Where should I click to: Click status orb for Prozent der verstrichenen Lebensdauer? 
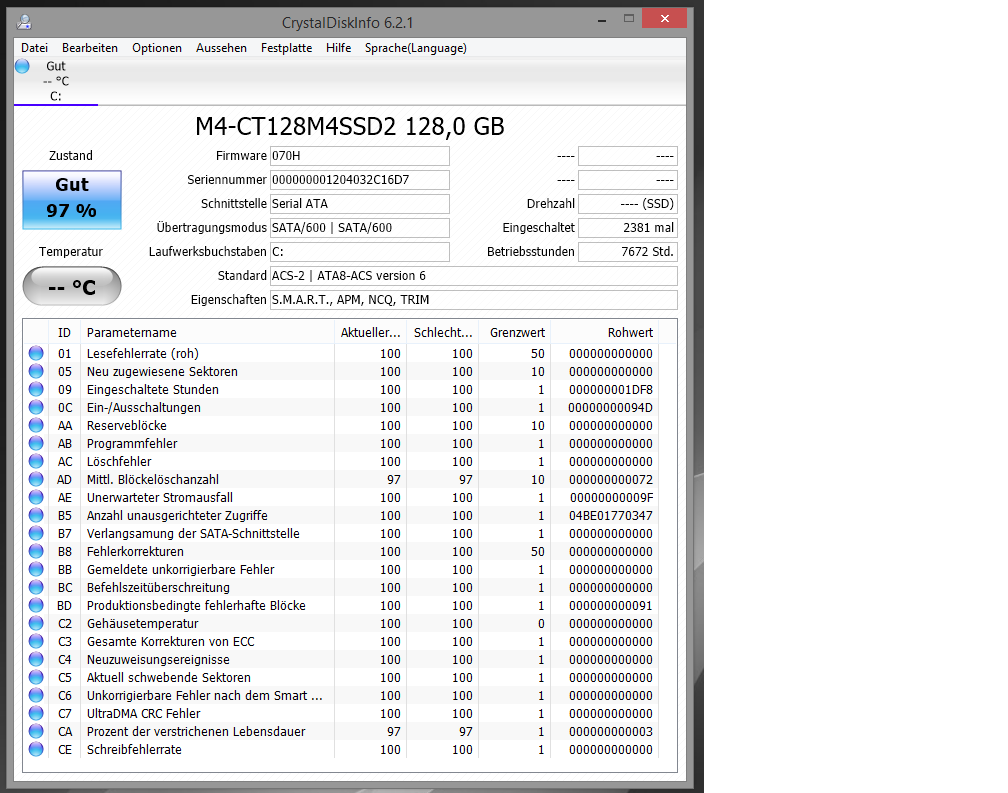click(36, 731)
